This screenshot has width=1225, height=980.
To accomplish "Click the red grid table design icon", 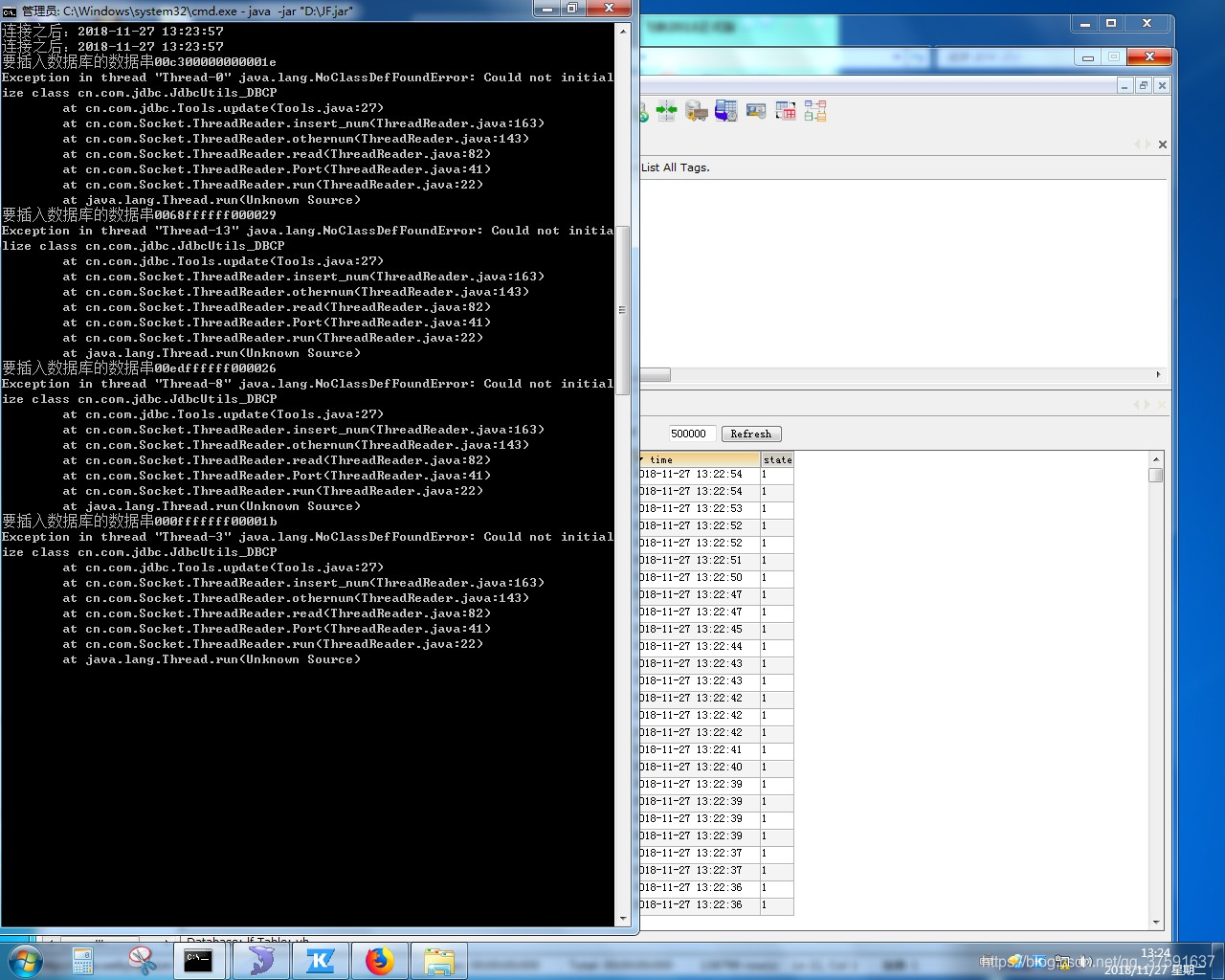I will click(x=786, y=110).
